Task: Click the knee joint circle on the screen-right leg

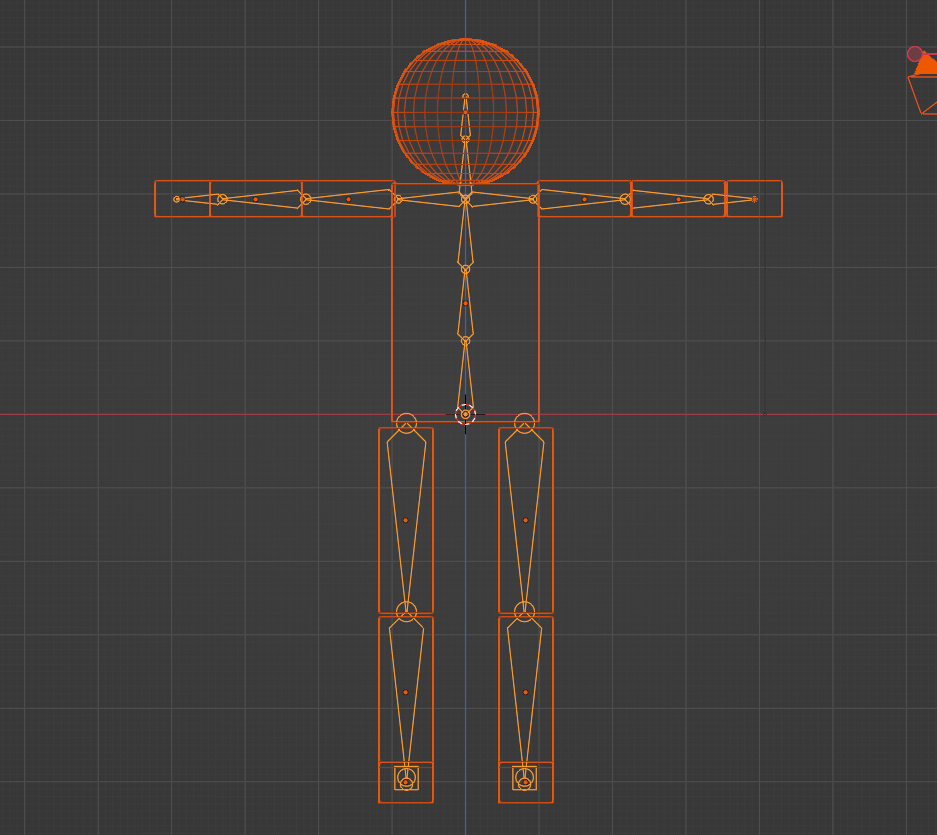Action: [524, 610]
